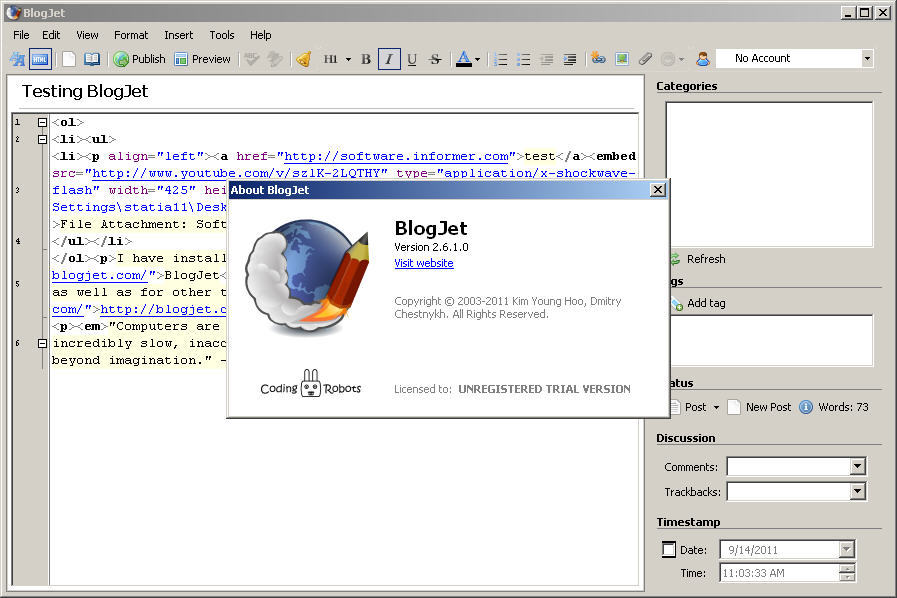Open the Format menu
The height and width of the screenshot is (598, 897).
click(131, 35)
